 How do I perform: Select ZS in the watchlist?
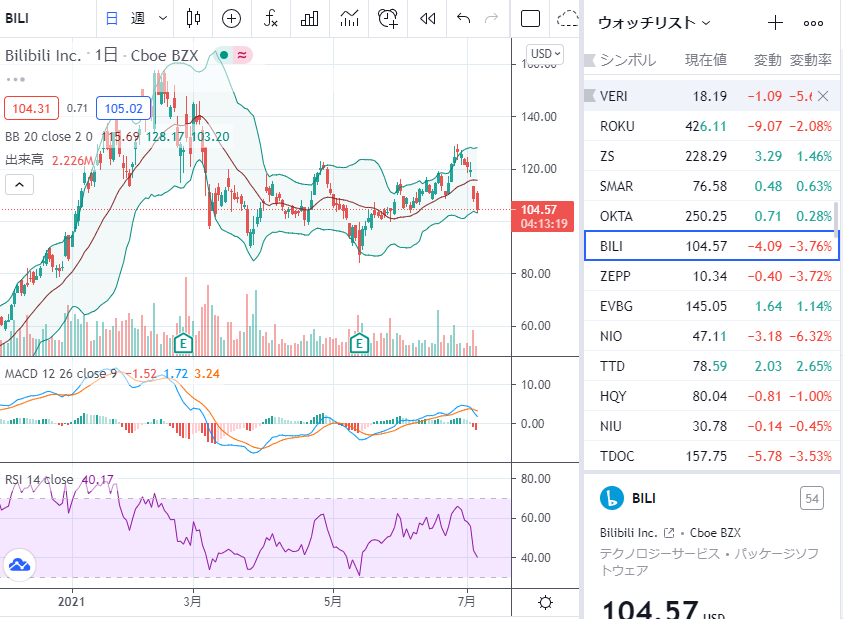711,156
